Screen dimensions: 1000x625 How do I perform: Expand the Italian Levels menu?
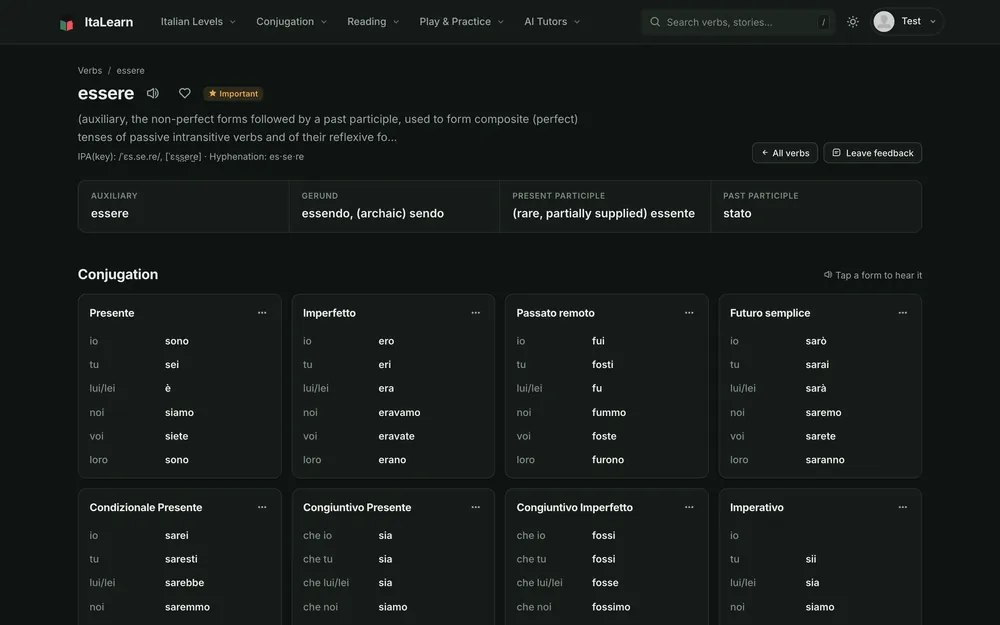198,22
